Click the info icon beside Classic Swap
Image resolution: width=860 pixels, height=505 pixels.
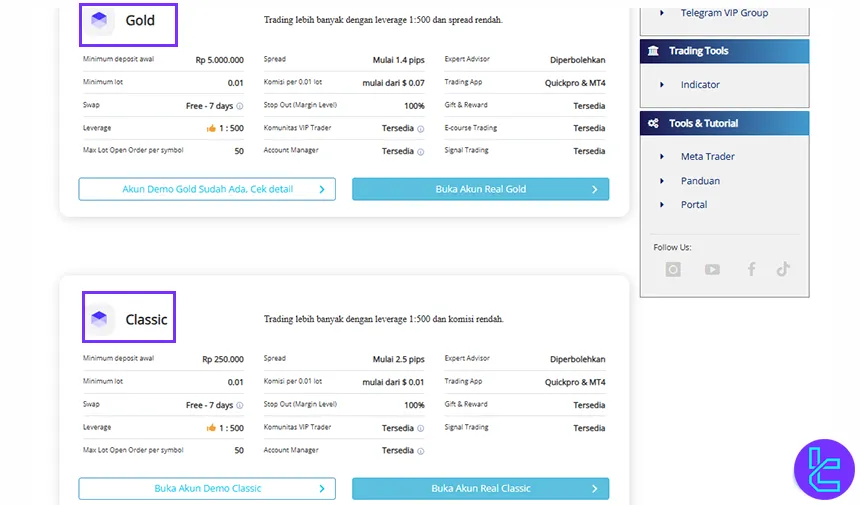click(240, 405)
